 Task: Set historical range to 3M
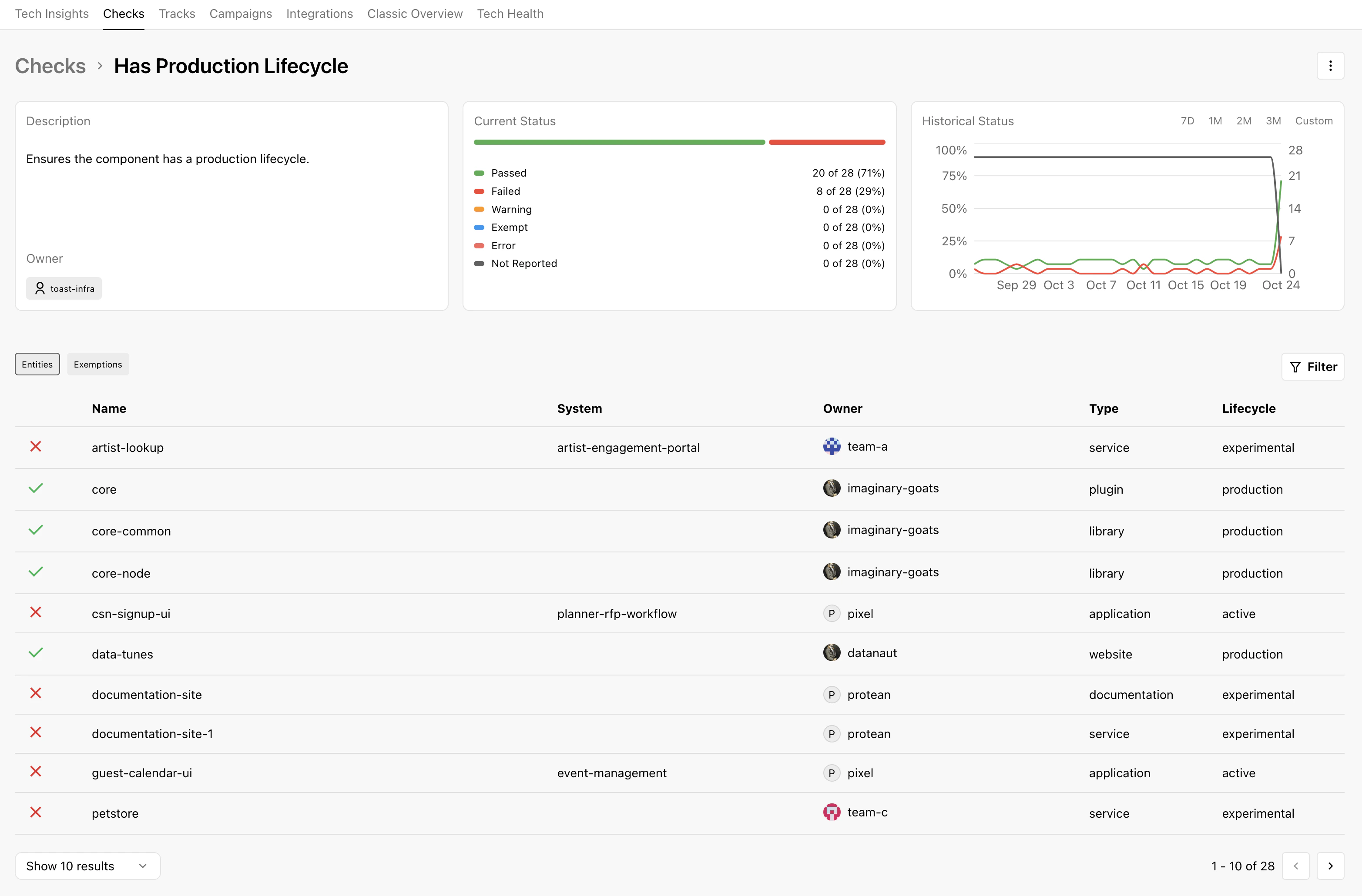[1273, 121]
